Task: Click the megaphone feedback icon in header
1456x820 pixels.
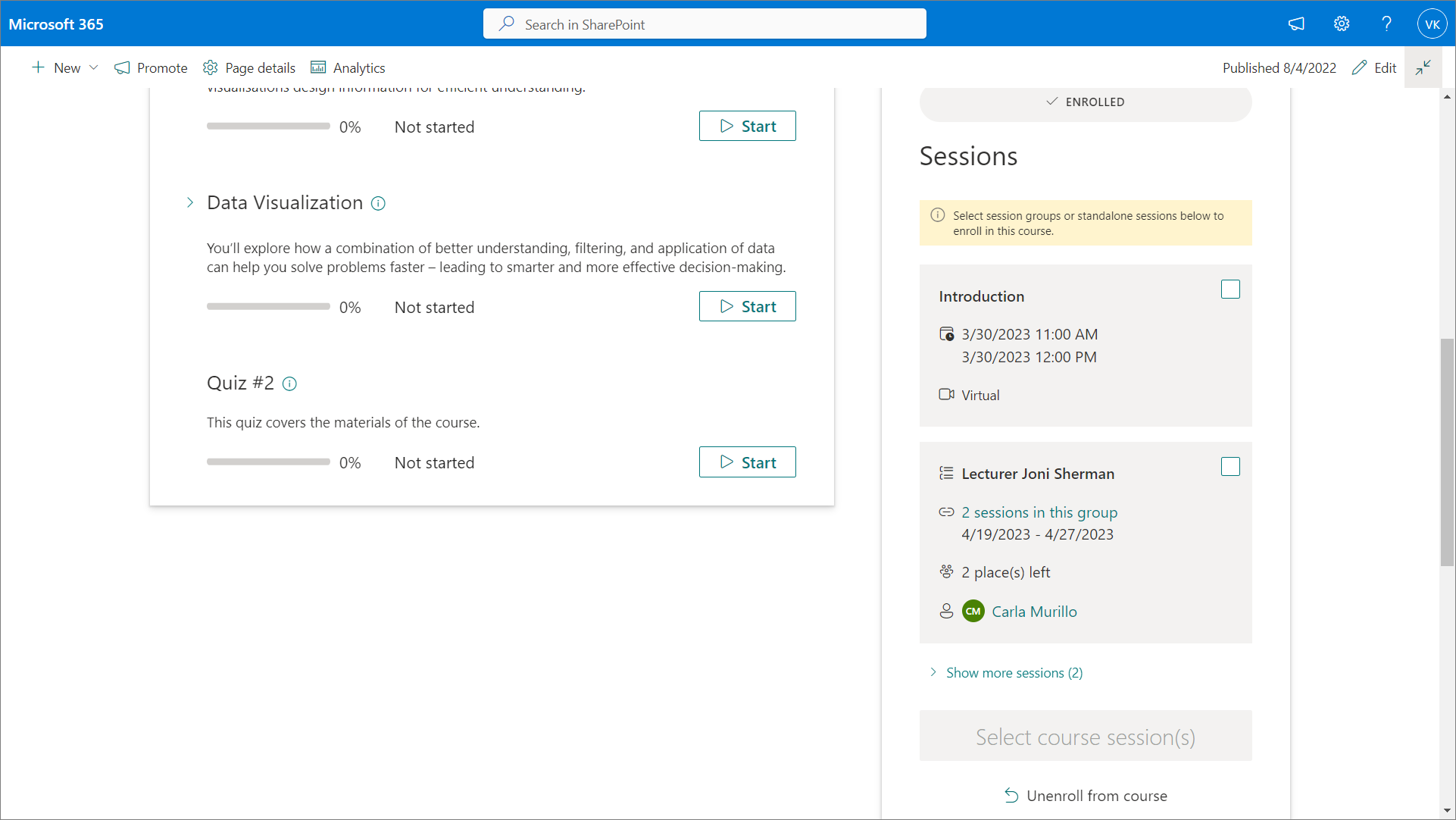Action: click(1296, 24)
